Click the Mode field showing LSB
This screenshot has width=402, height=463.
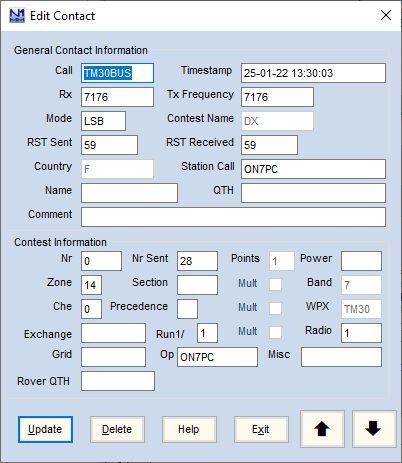pyautogui.click(x=104, y=121)
